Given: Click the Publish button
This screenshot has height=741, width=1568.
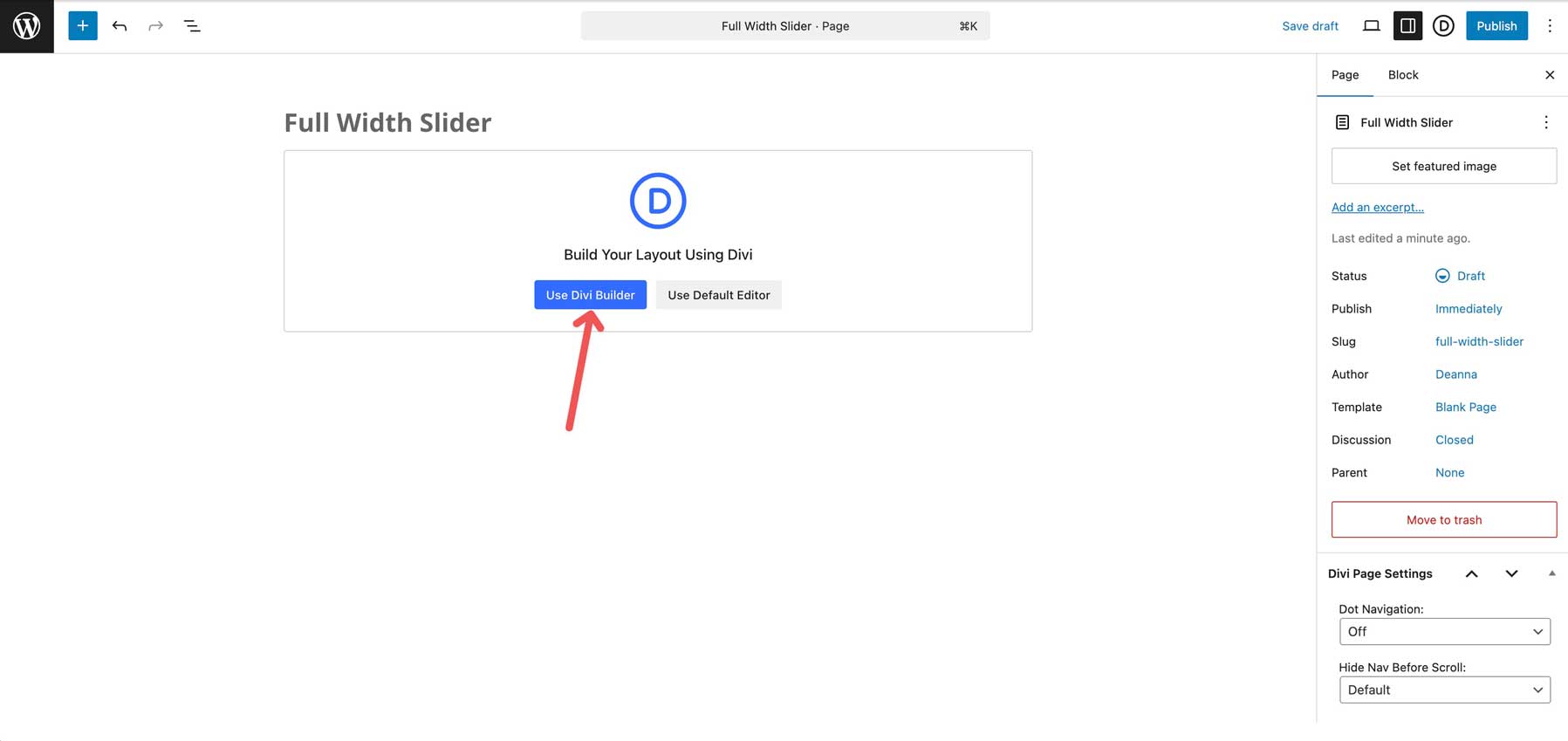Looking at the screenshot, I should pyautogui.click(x=1496, y=26).
